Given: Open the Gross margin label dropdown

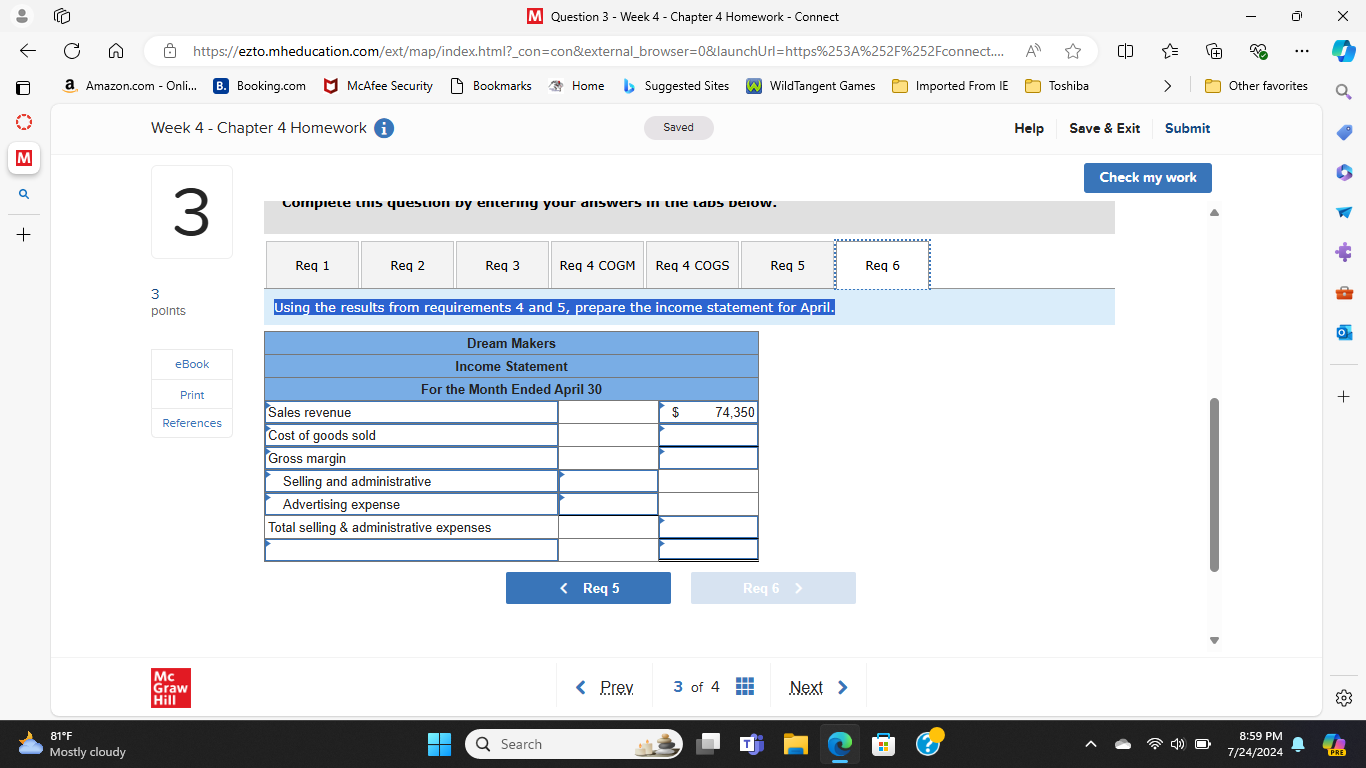Looking at the screenshot, I should (x=411, y=458).
